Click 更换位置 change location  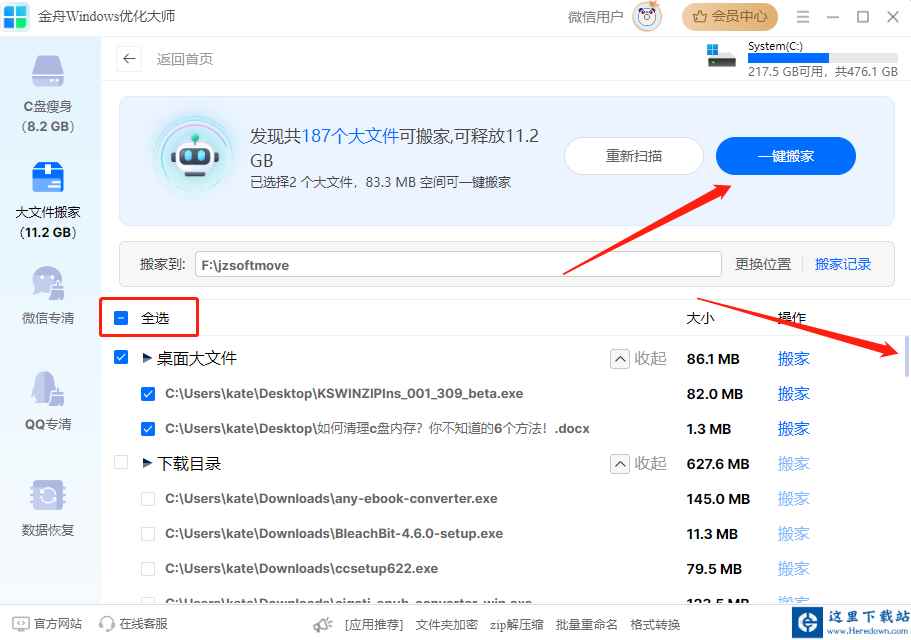pos(763,264)
